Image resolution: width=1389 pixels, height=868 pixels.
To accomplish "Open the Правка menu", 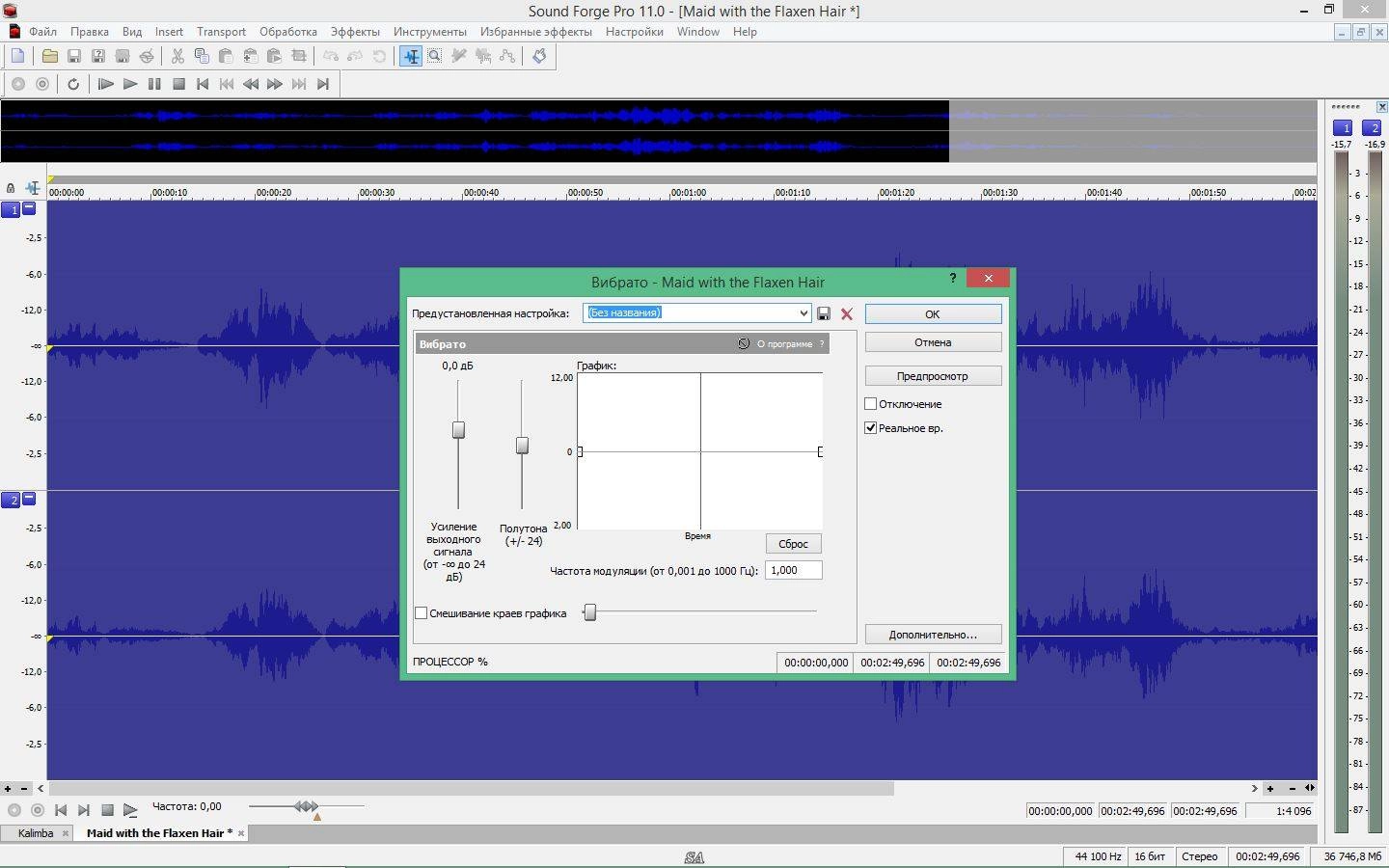I will (x=89, y=32).
